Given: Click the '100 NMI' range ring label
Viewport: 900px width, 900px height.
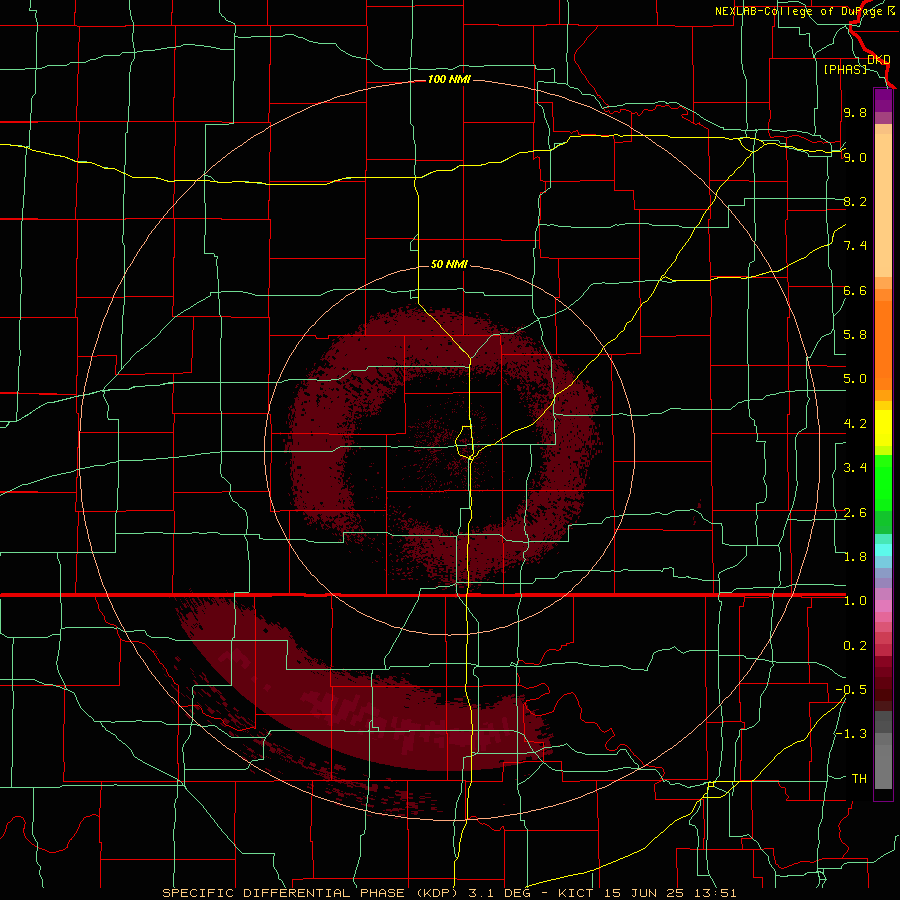Looking at the screenshot, I should (449, 79).
